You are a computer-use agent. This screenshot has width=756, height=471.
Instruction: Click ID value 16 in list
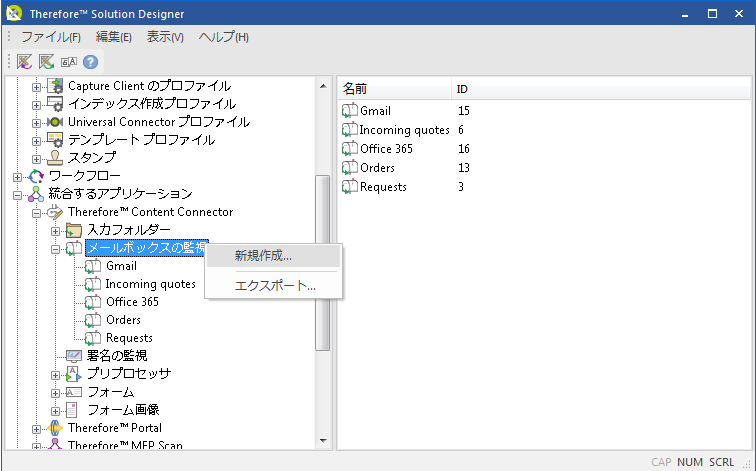pyautogui.click(x=464, y=148)
